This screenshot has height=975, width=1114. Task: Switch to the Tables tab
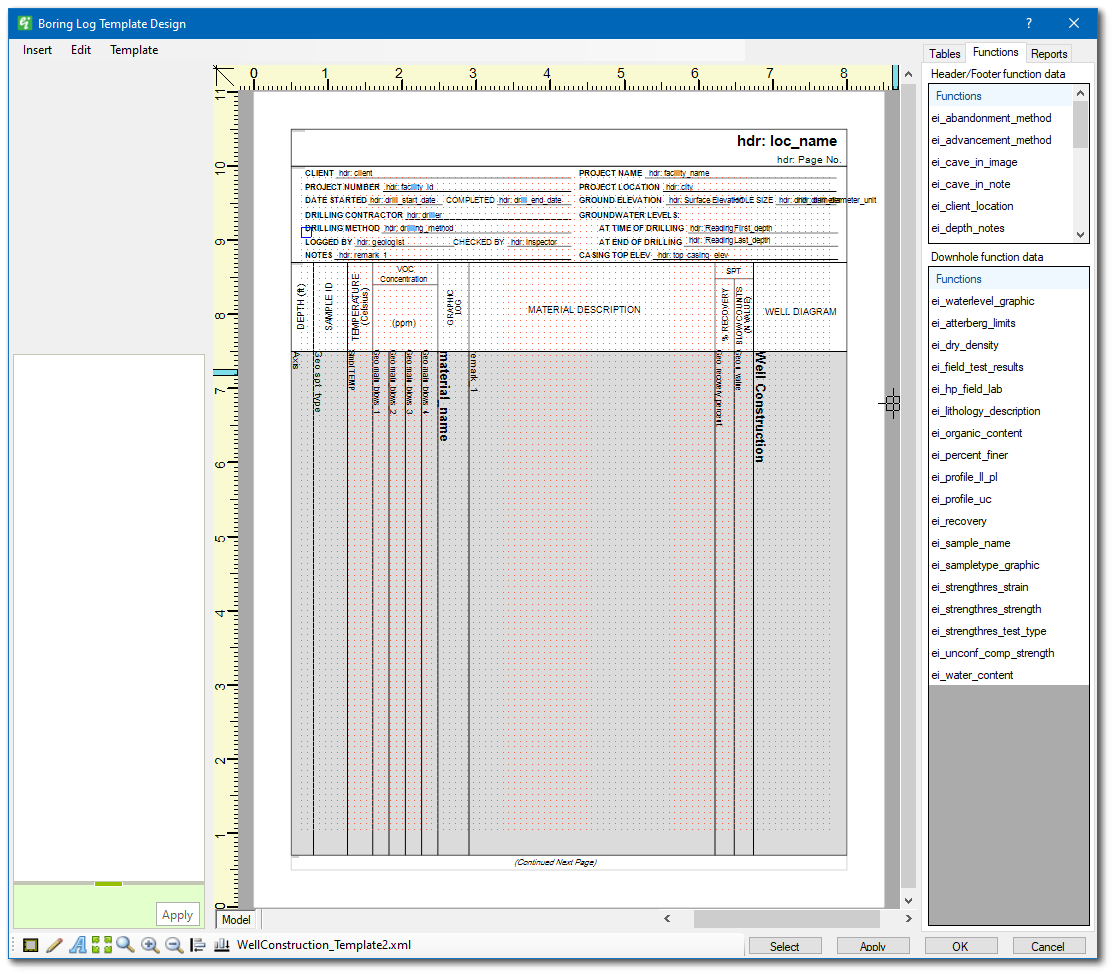point(944,53)
